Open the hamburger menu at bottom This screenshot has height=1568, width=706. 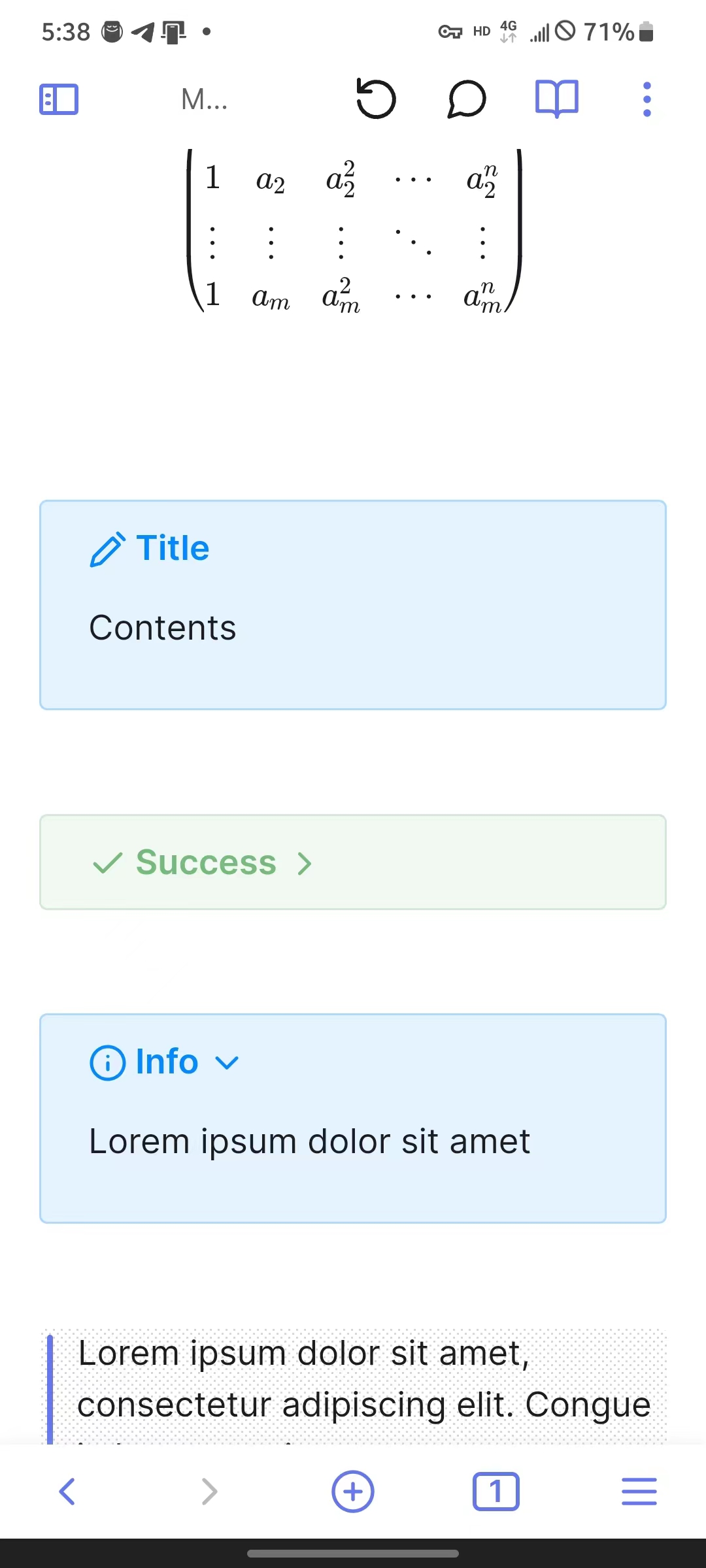pyautogui.click(x=639, y=1492)
